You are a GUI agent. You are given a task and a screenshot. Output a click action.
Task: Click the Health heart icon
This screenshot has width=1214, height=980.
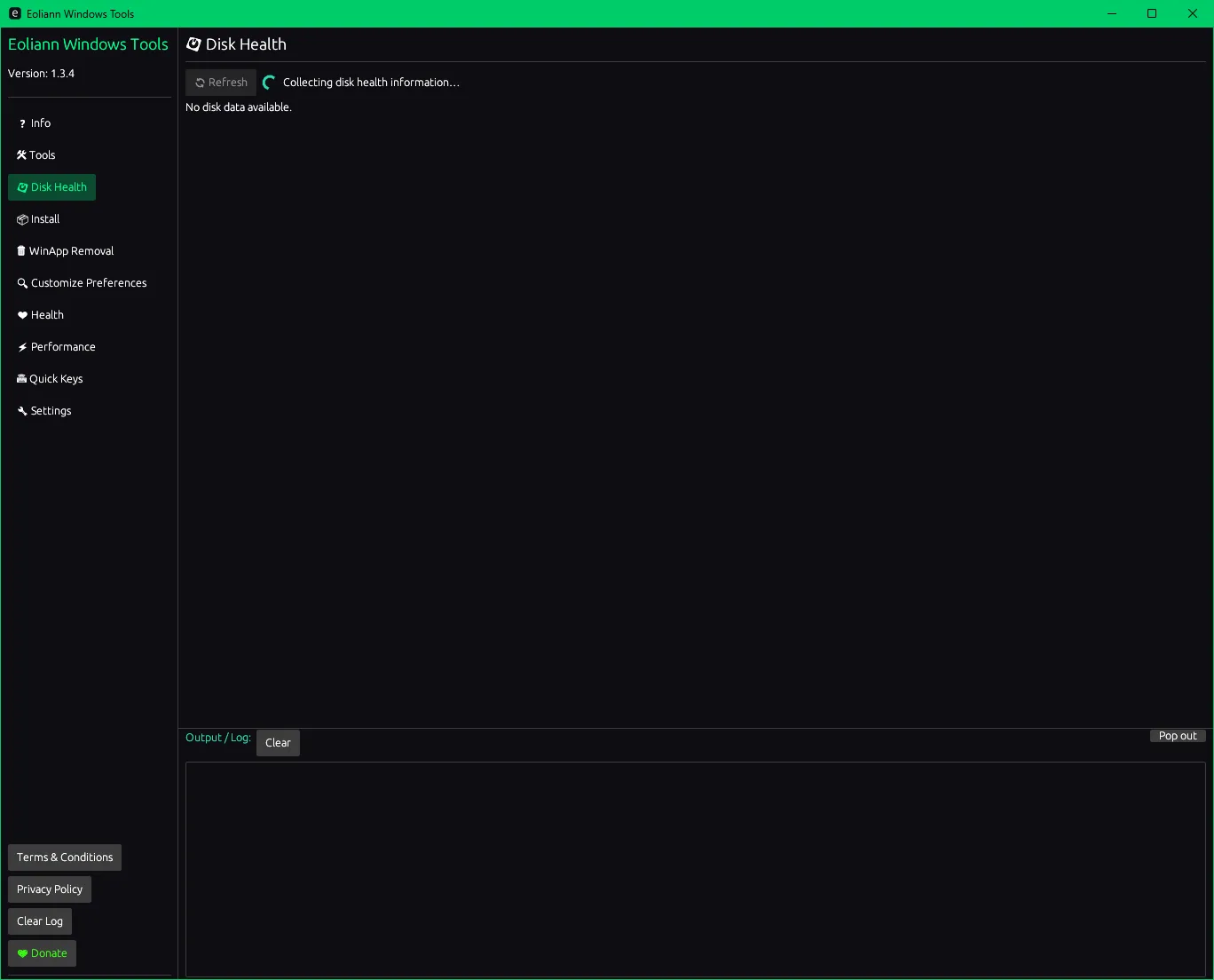[22, 315]
